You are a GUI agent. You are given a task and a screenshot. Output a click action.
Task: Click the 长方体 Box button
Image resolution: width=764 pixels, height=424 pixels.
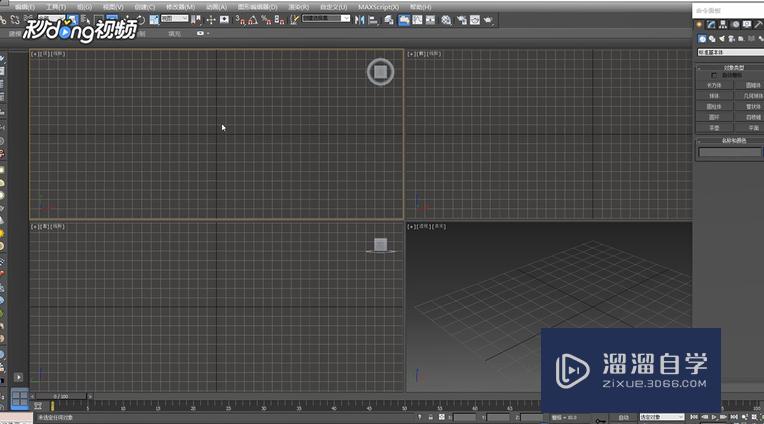[714, 86]
